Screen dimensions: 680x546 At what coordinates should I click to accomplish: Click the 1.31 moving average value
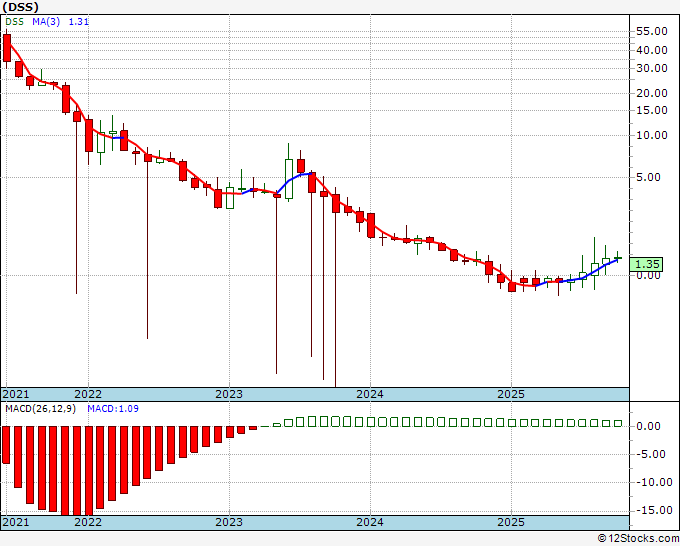[x=78, y=22]
